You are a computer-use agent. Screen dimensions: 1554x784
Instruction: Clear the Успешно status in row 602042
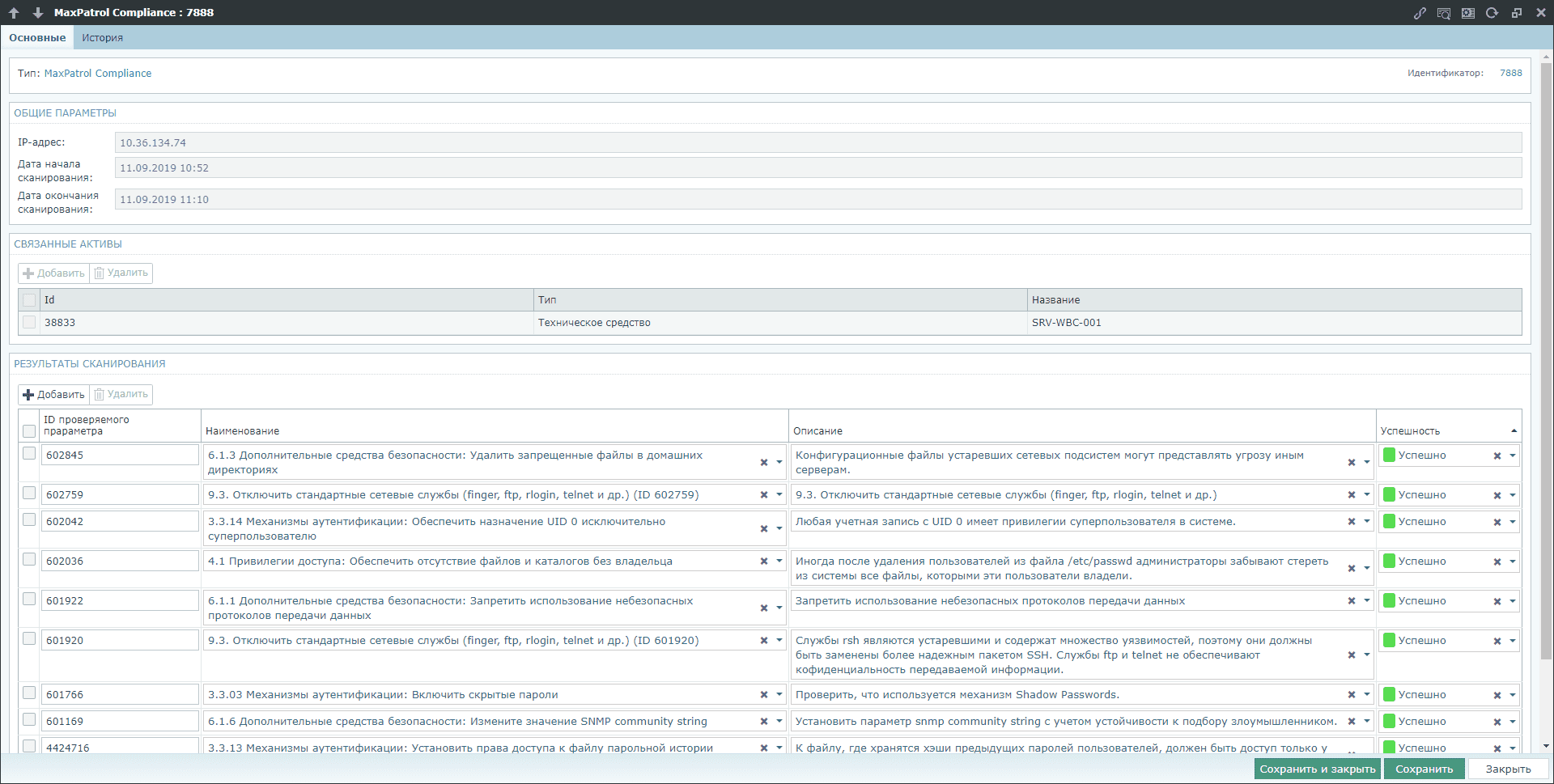click(x=1497, y=522)
